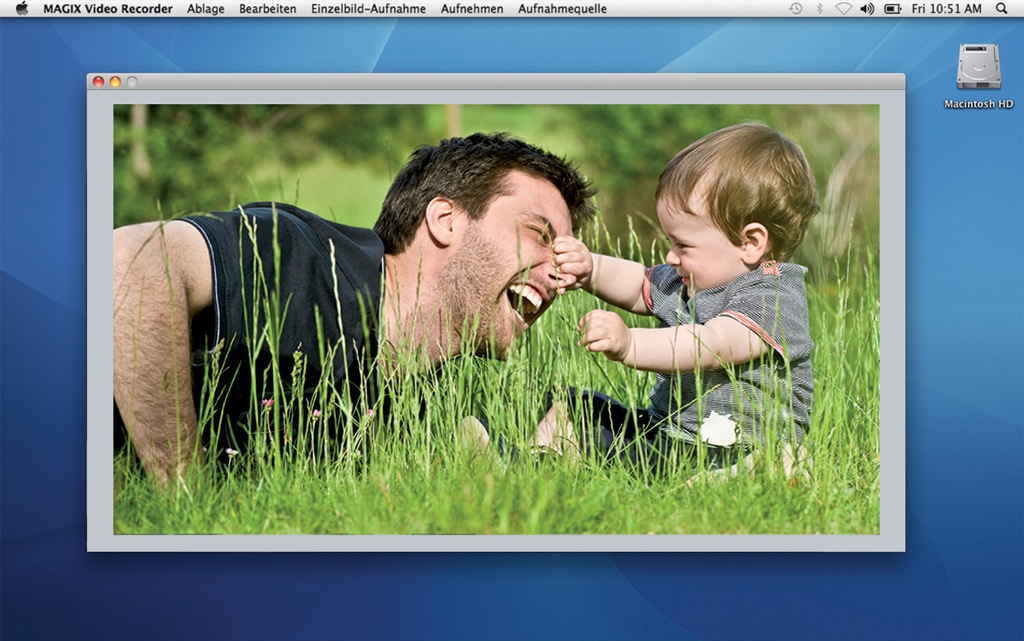Viewport: 1024px width, 641px height.
Task: Open the Wi-Fi status menu
Action: 843,9
